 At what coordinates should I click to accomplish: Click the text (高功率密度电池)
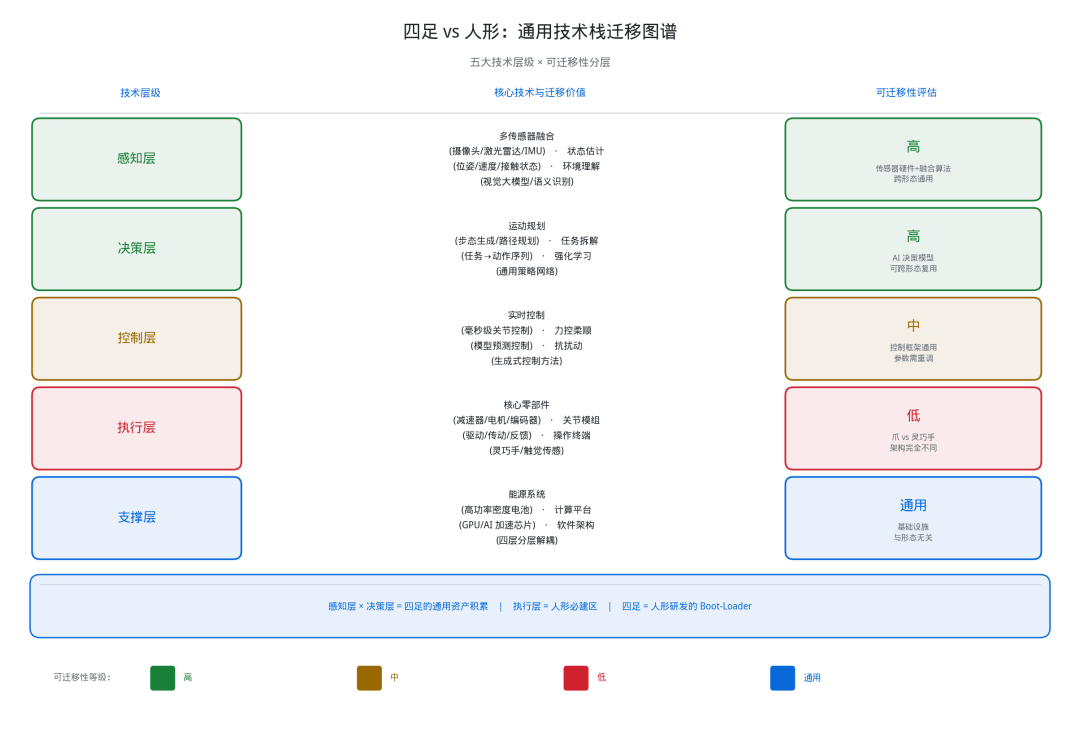pyautogui.click(x=497, y=510)
